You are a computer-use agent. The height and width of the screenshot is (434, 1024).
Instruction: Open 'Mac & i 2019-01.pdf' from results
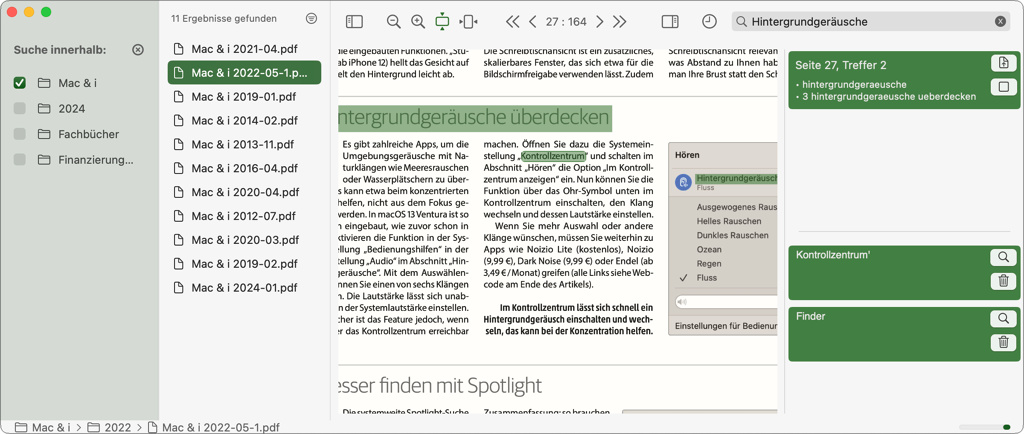coord(243,97)
